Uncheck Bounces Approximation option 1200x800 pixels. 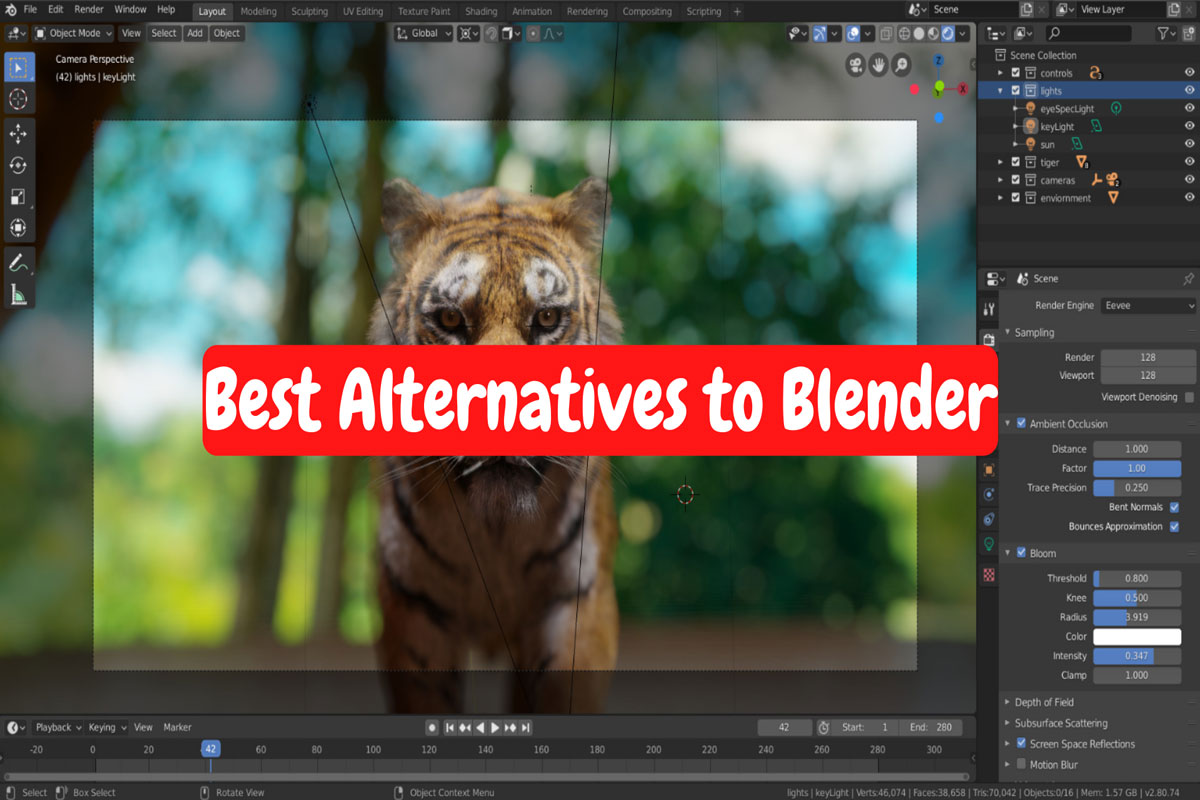[1174, 526]
